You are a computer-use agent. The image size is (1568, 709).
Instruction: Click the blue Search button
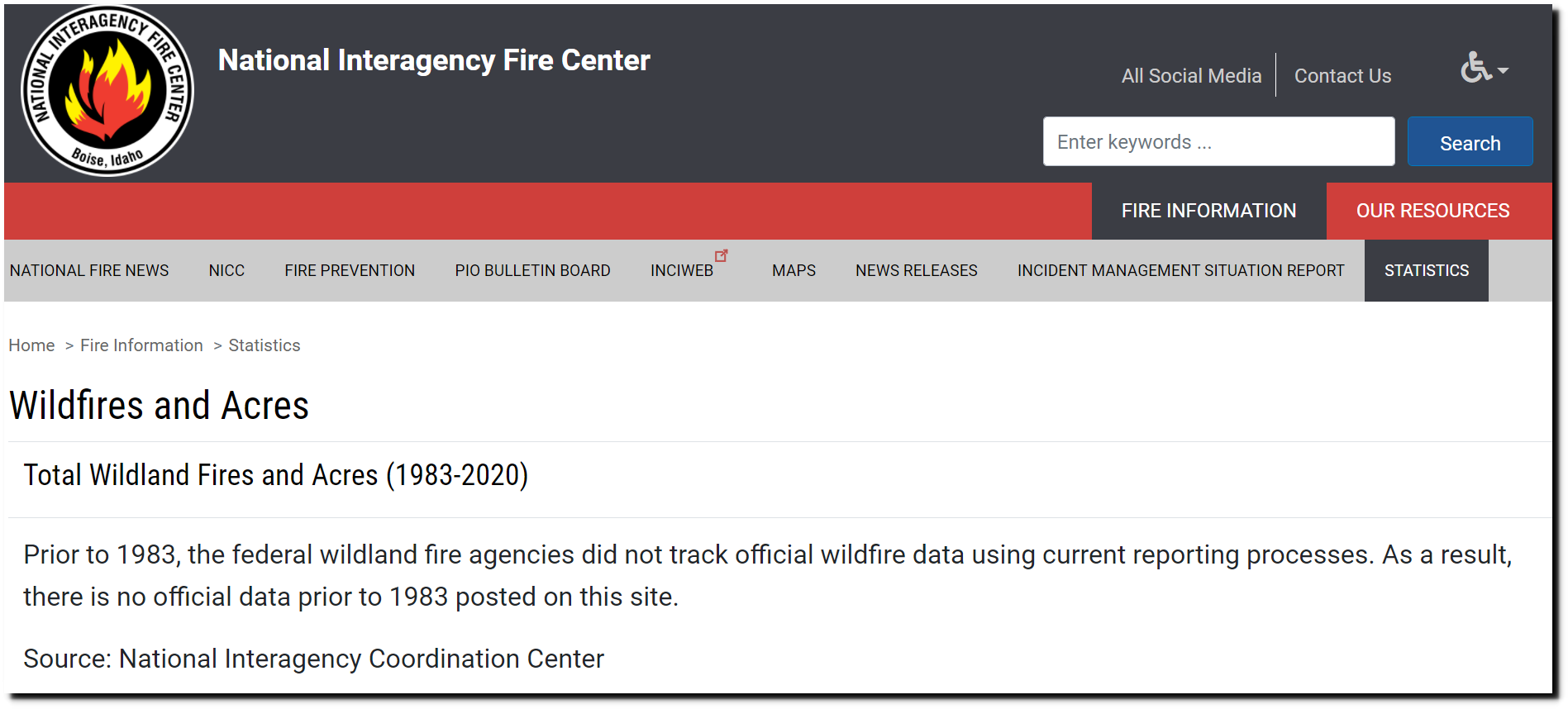point(1470,142)
